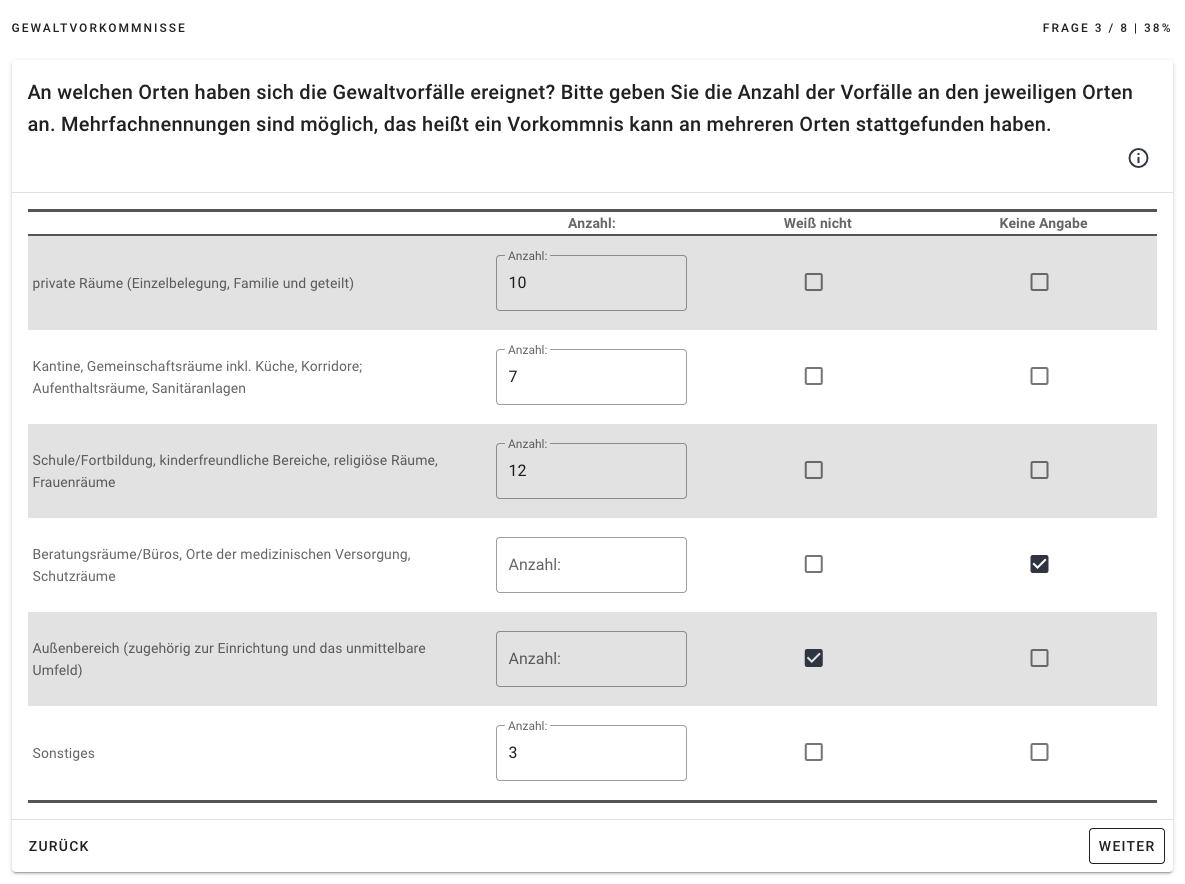Screen dimensions: 1185x884
Task: Select the Anzahl field showing 12
Action: coord(591,471)
